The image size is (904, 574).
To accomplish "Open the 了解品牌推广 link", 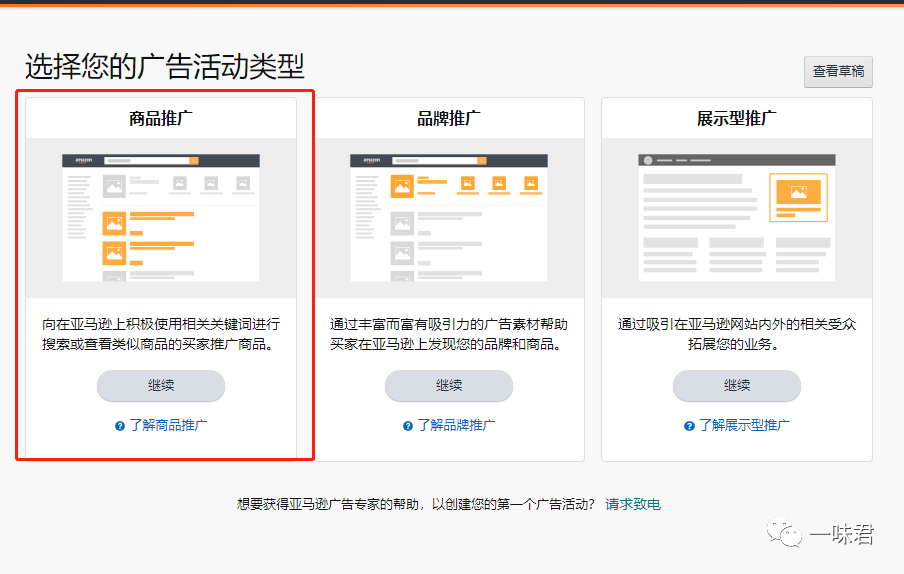I will click(x=456, y=425).
